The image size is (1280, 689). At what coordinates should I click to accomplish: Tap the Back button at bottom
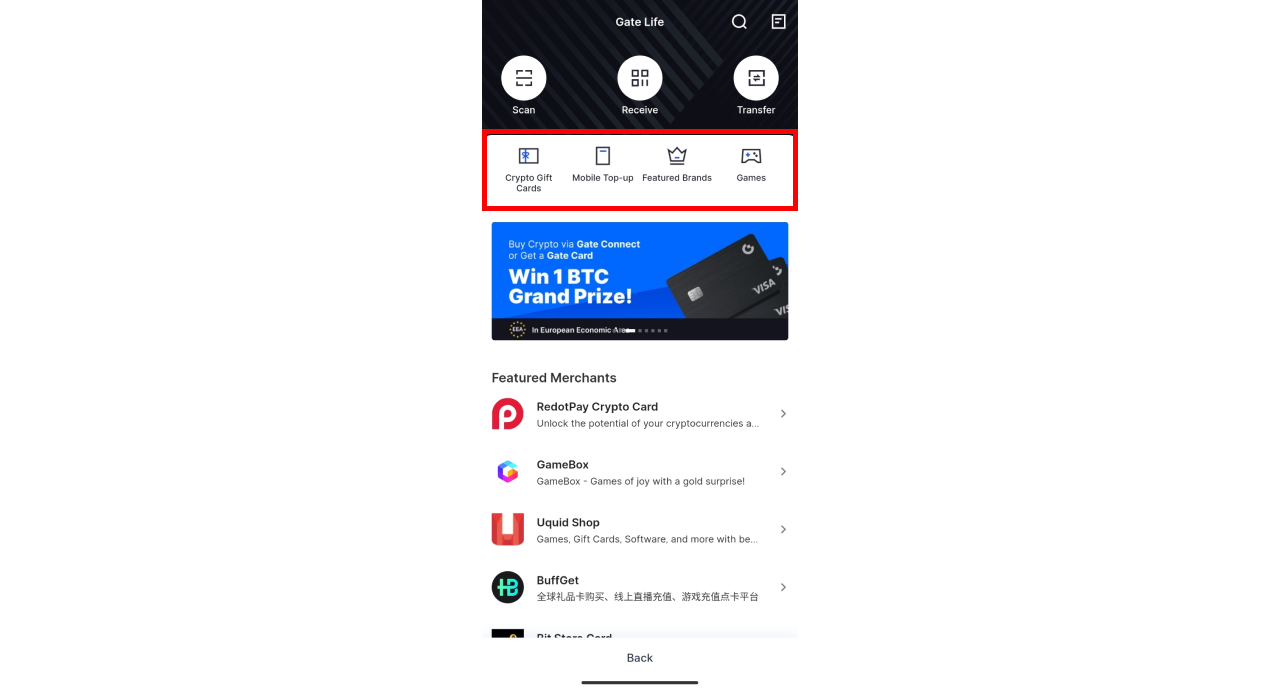point(640,658)
